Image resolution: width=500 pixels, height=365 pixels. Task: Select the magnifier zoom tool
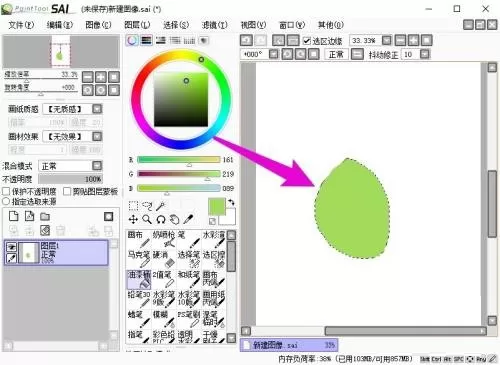point(147,219)
